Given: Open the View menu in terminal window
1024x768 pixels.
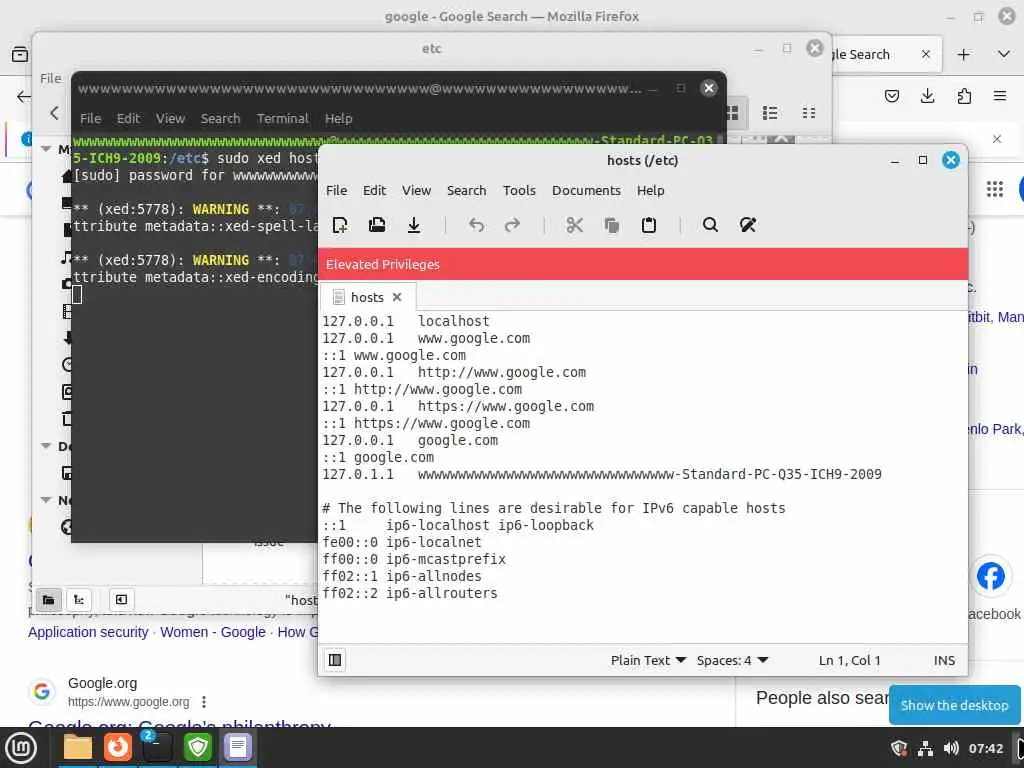Looking at the screenshot, I should pos(170,118).
